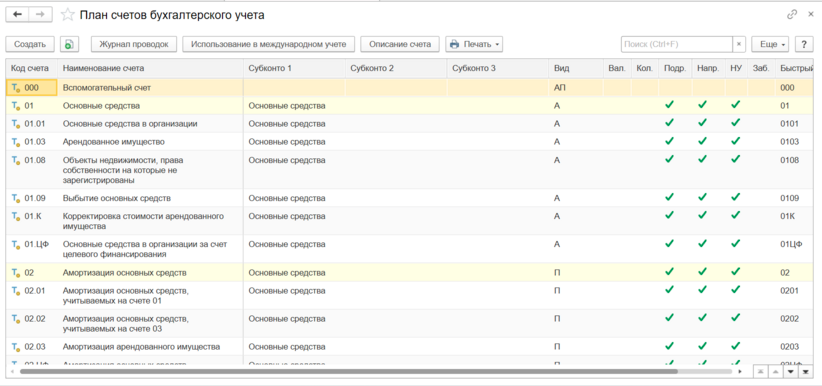Screen dimensions: 822x386
Task: Click the horizontal scrollbar left arrow
Action: pyautogui.click(x=13, y=371)
